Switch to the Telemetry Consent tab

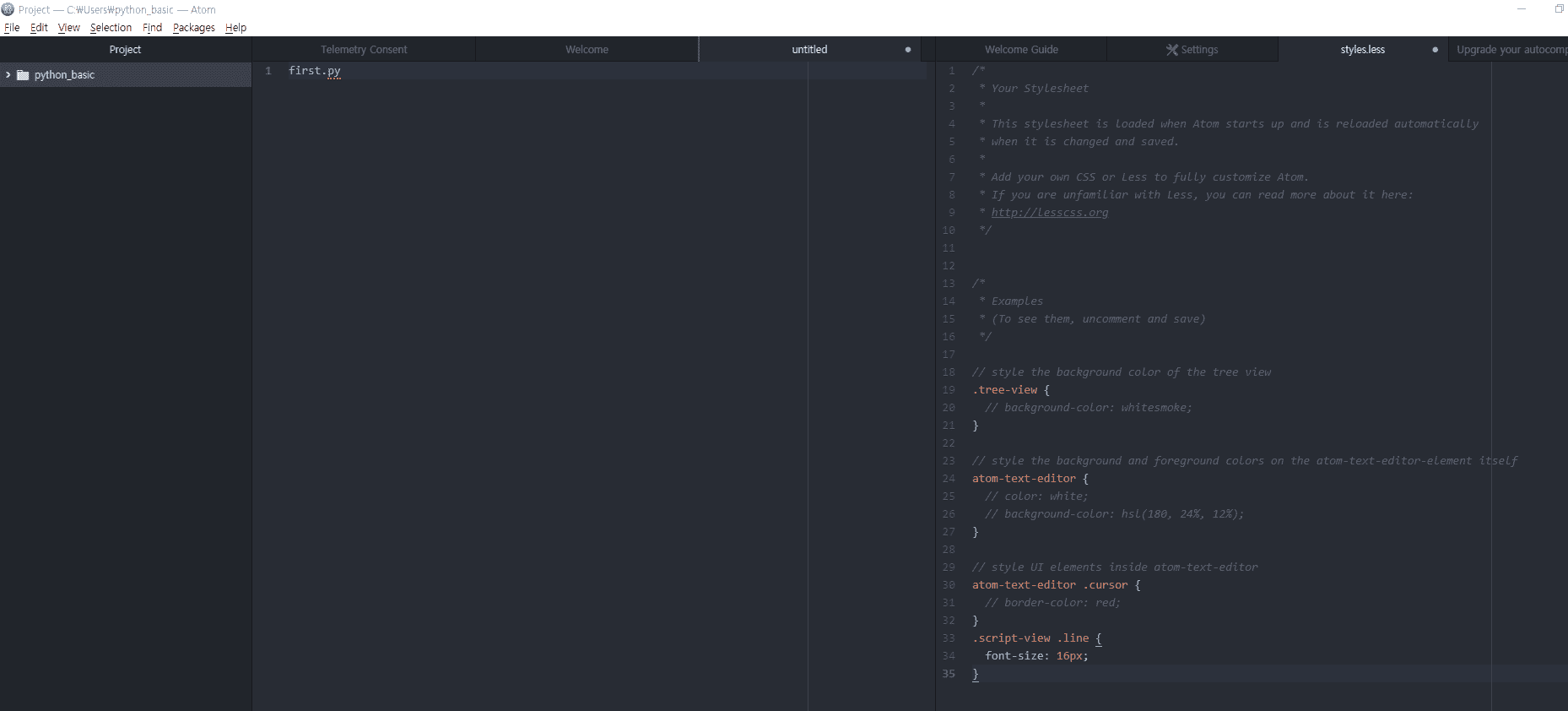pyautogui.click(x=364, y=50)
